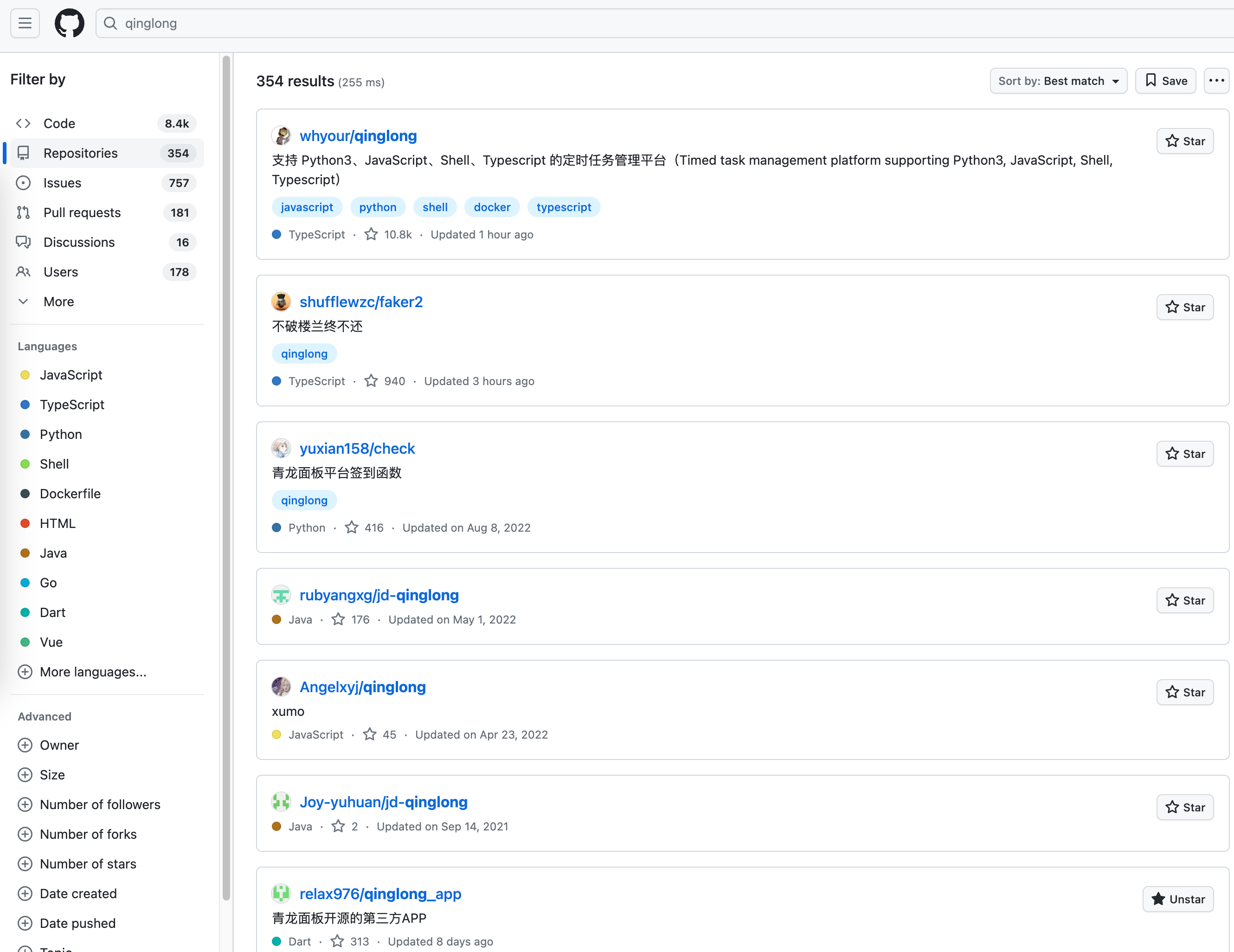The width and height of the screenshot is (1234, 952).
Task: Open the hamburger navigation menu
Action: click(25, 23)
